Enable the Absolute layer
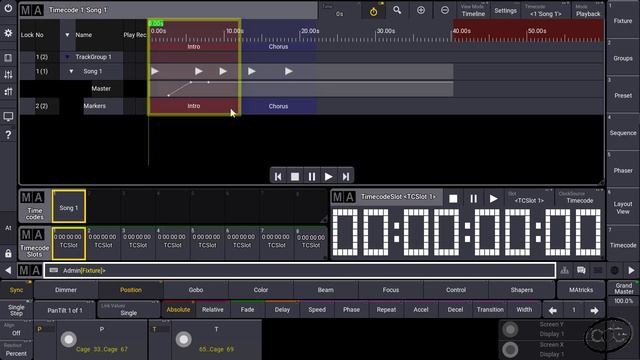The height and width of the screenshot is (360, 640). [178, 310]
